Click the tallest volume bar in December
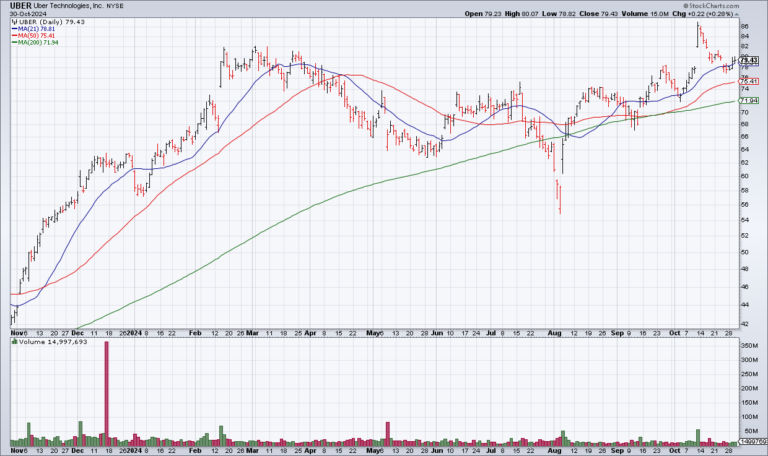This screenshot has width=768, height=456. point(106,398)
